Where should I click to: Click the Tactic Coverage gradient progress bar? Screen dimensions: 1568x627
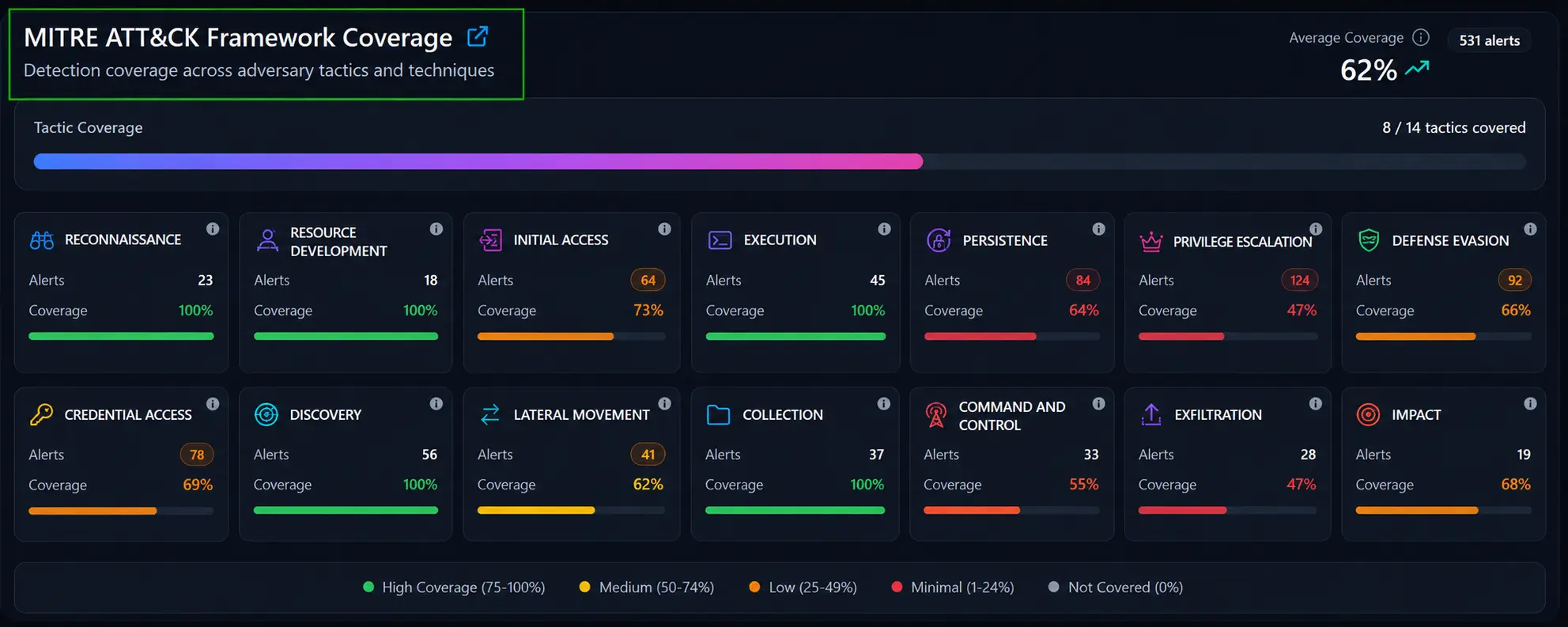[x=780, y=161]
